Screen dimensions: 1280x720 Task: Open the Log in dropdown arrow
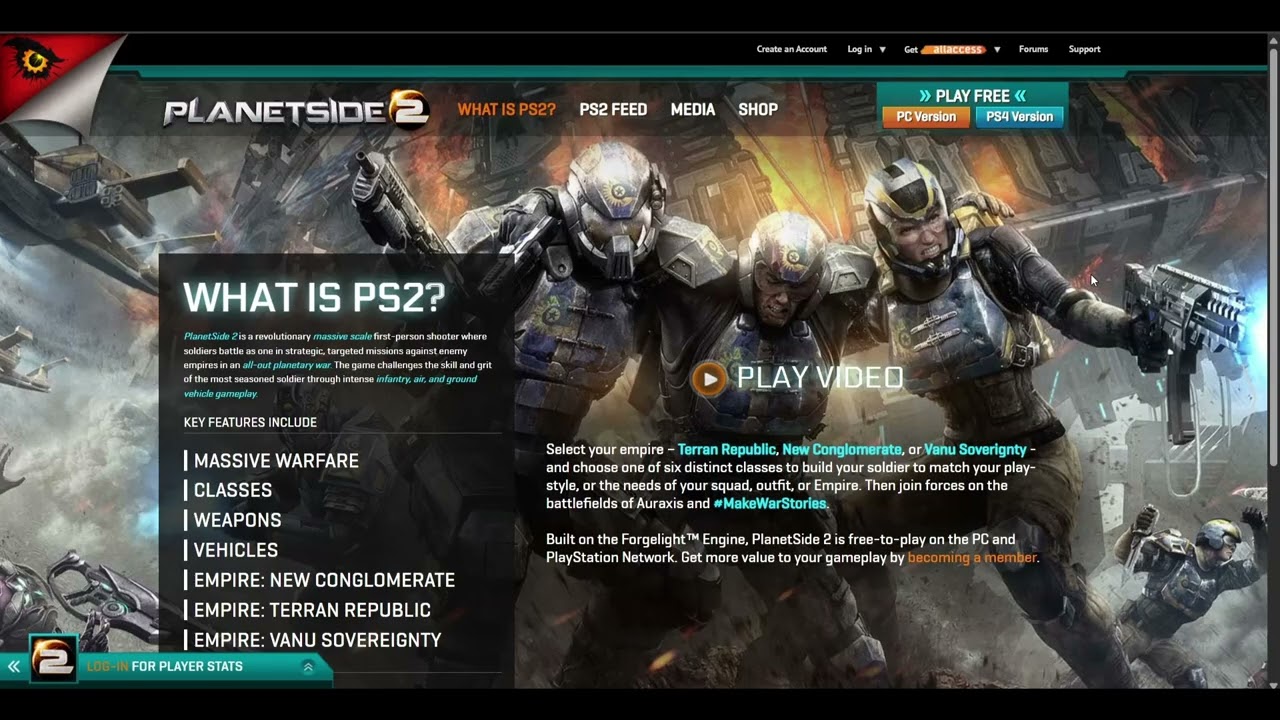pos(882,49)
